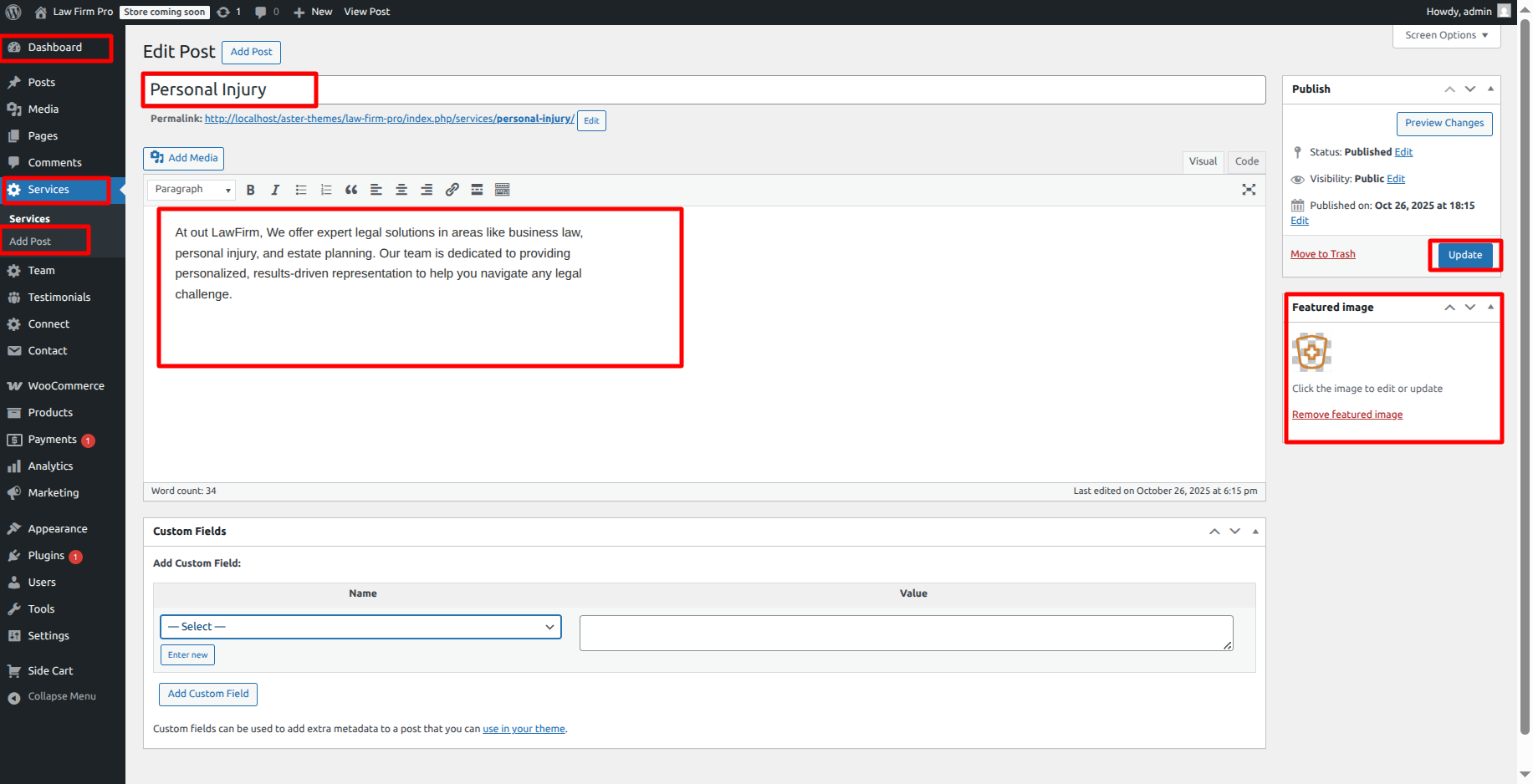The height and width of the screenshot is (784, 1533).
Task: Toggle the Custom Fields panel collapse arrow
Action: pyautogui.click(x=1255, y=532)
